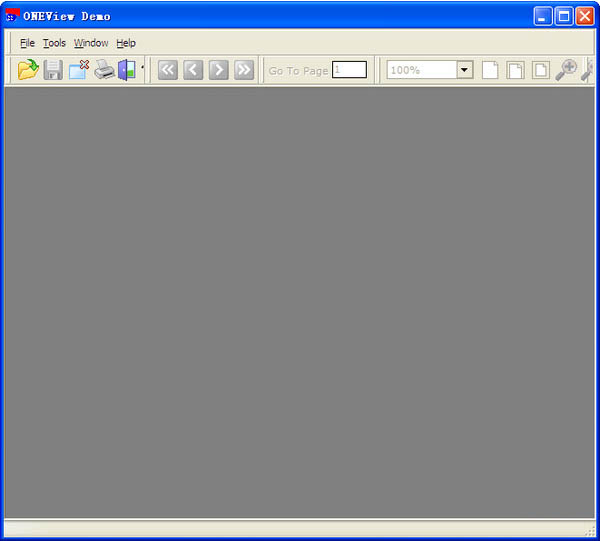The height and width of the screenshot is (541, 600).
Task: Go to next page with right arrow
Action: click(x=218, y=70)
